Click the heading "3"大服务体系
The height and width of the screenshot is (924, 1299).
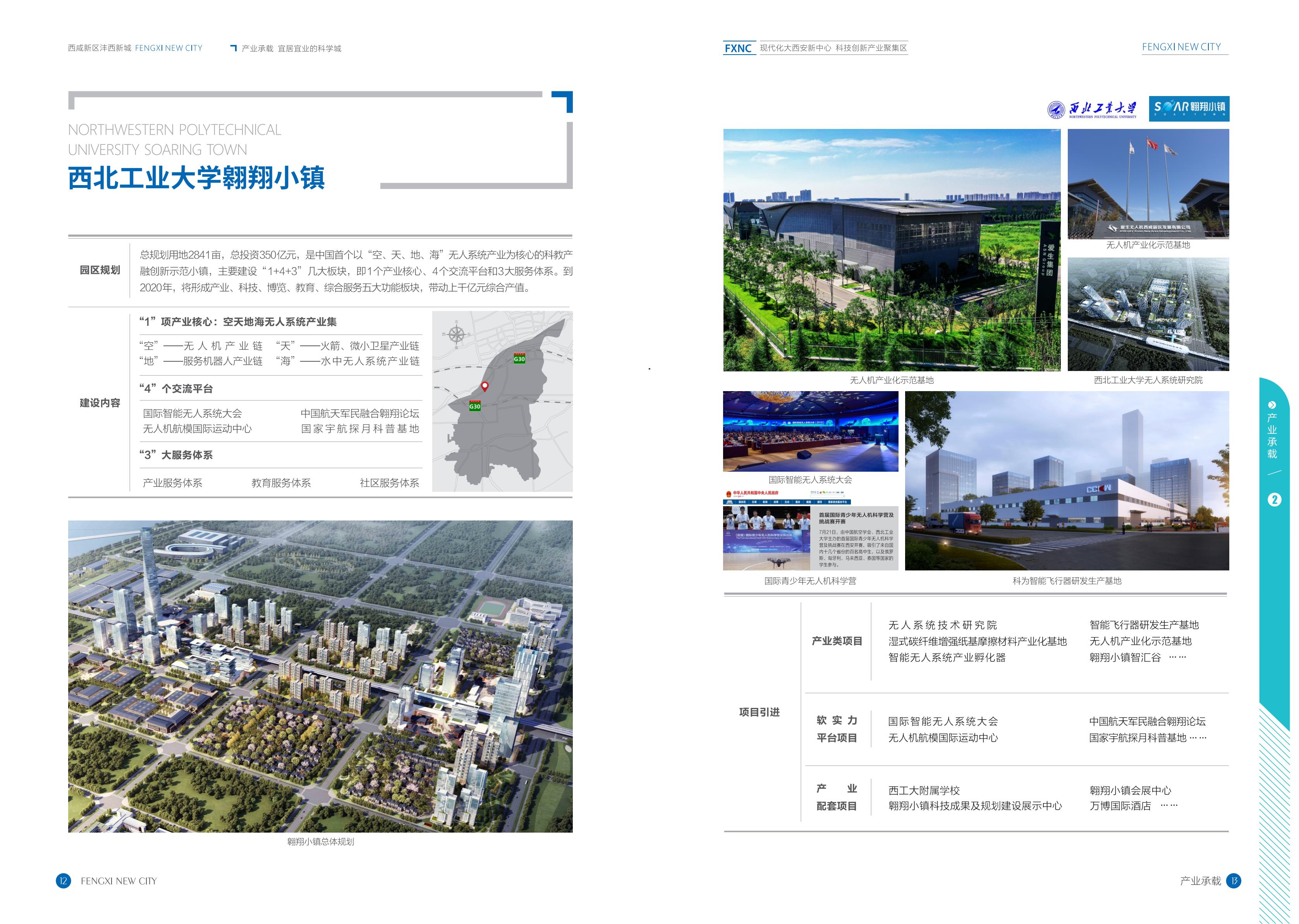(x=176, y=455)
